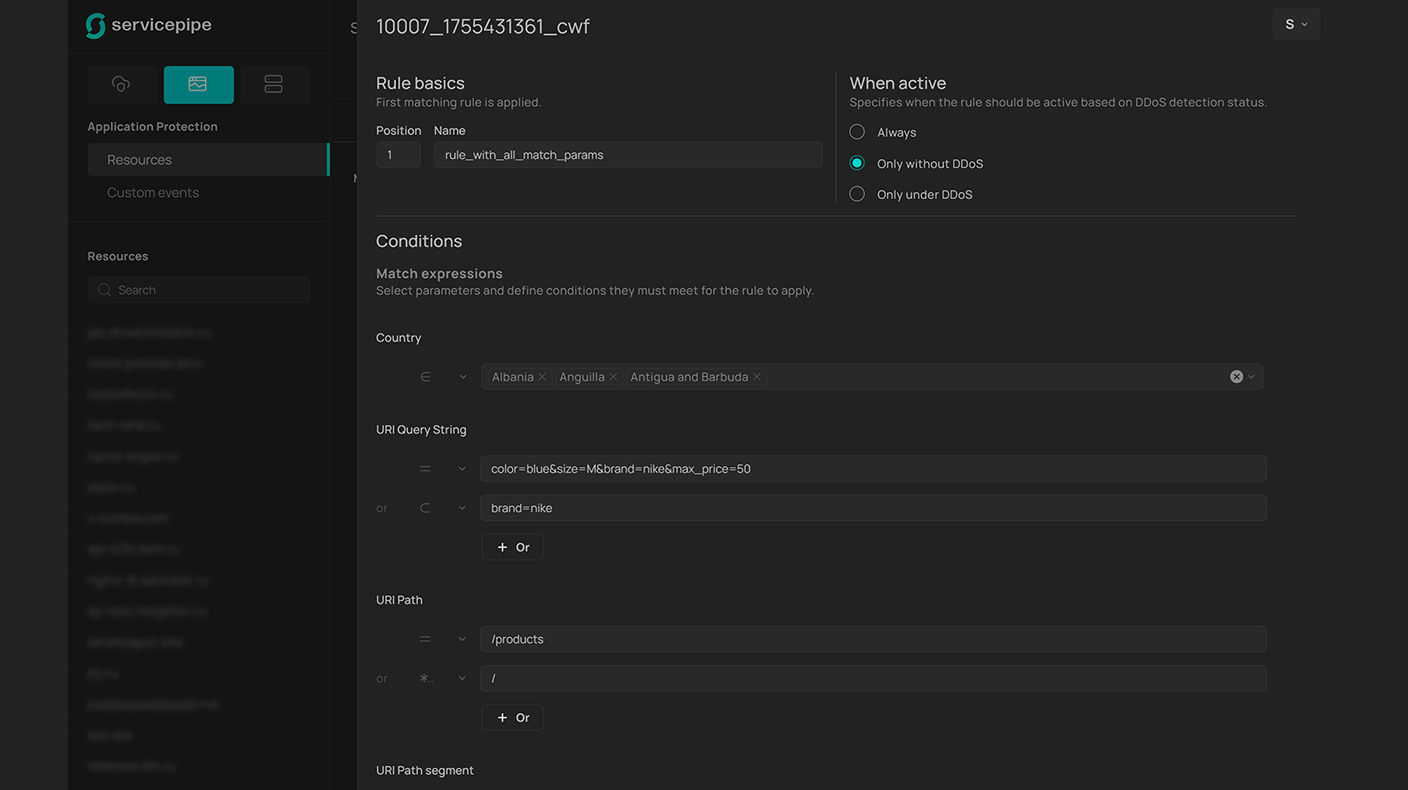Select the Only without DDoS option
The height and width of the screenshot is (790, 1408).
click(x=857, y=163)
